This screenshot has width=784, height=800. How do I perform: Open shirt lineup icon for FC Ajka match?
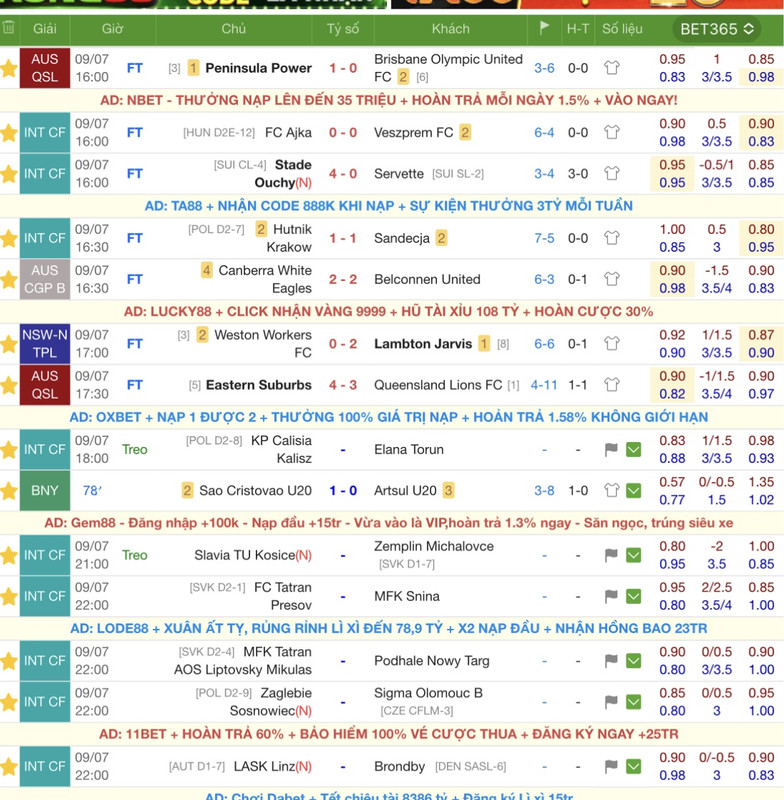tap(612, 132)
